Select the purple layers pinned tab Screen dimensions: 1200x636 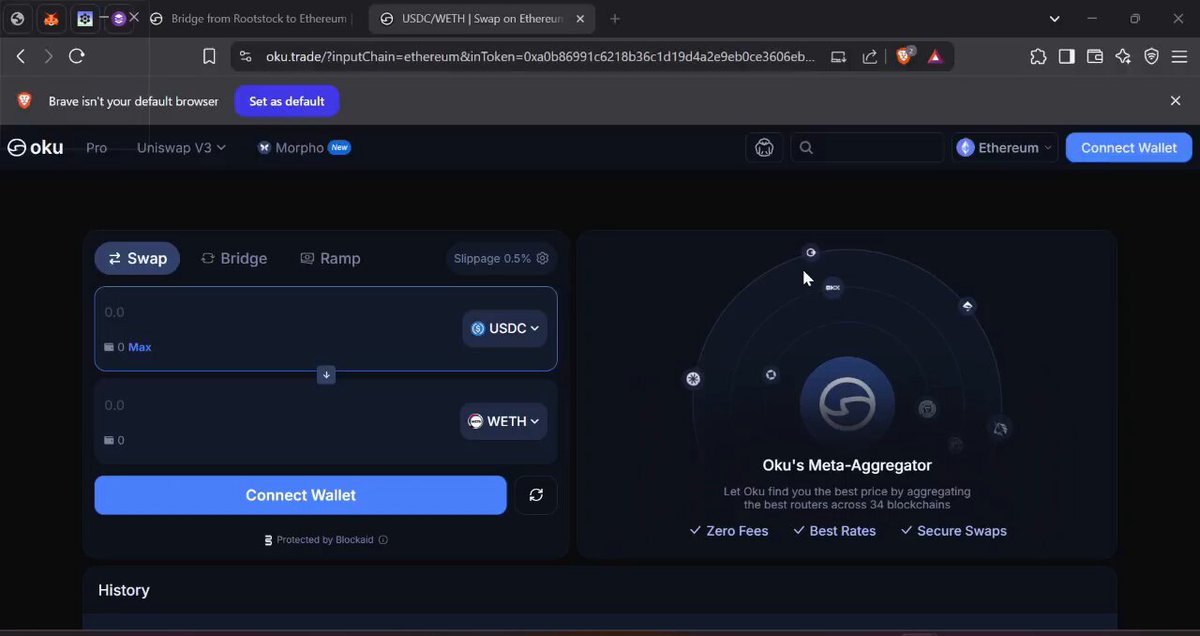point(119,19)
